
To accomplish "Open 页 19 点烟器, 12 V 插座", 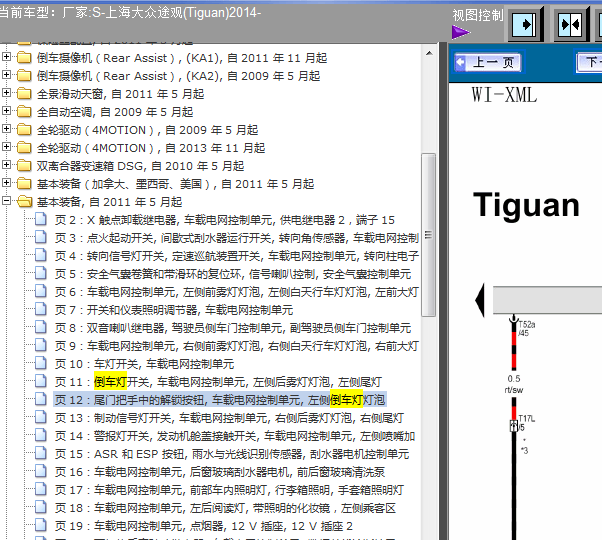I will (x=204, y=527).
